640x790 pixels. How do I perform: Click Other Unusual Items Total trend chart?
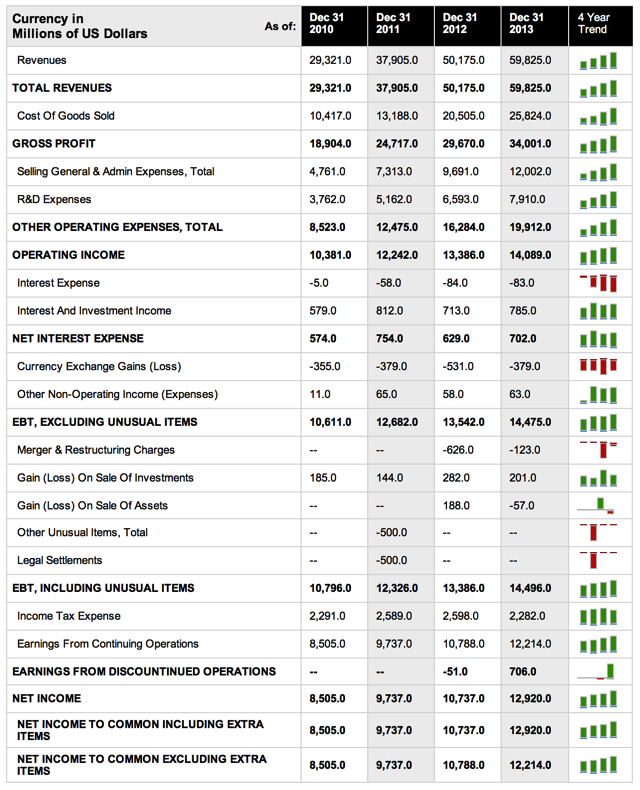point(598,532)
